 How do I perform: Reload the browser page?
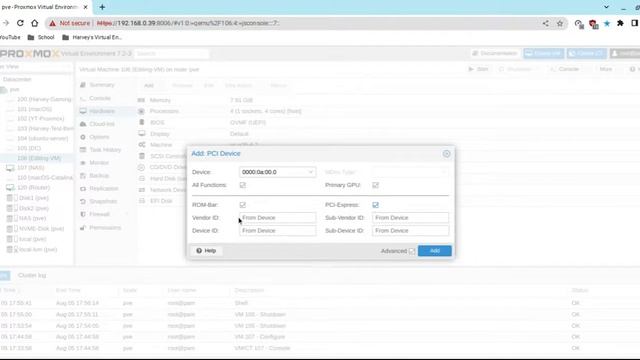(x=20, y=23)
